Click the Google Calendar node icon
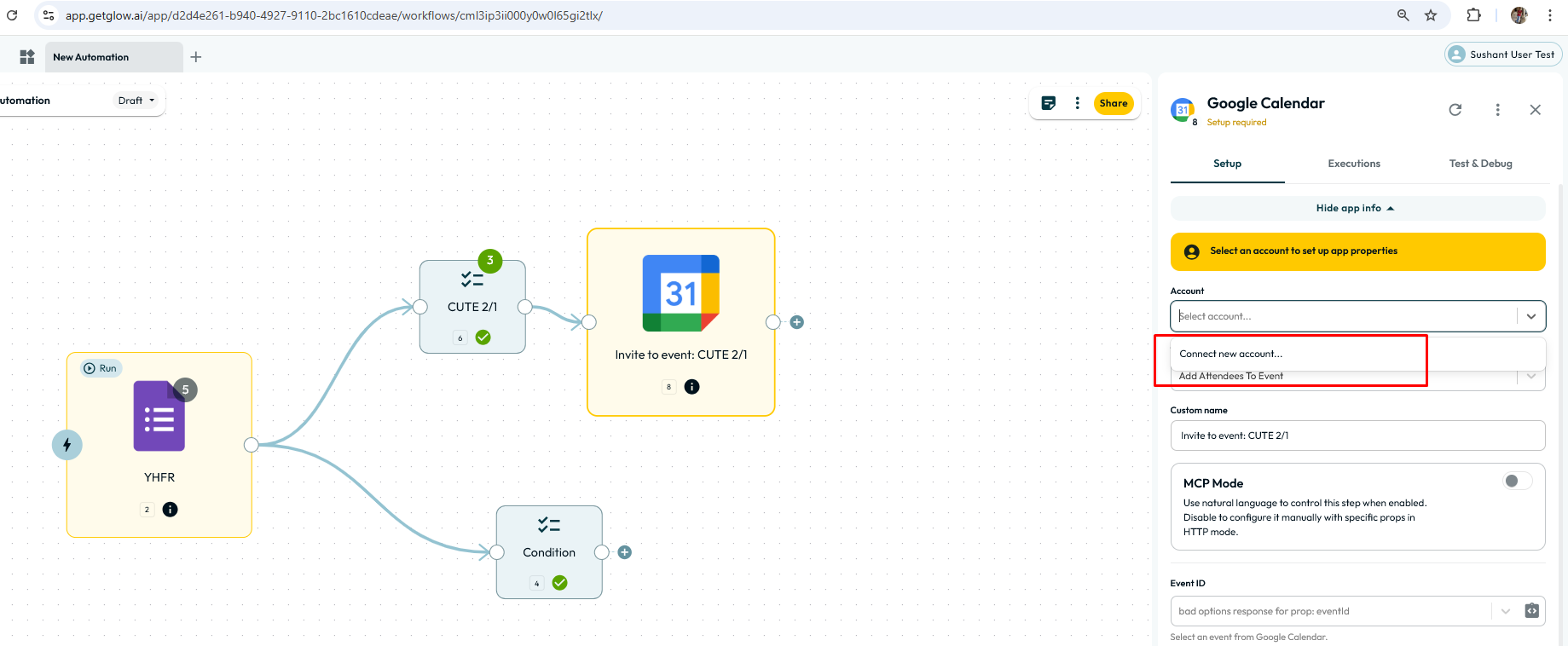This screenshot has height=646, width=1568. click(x=680, y=293)
